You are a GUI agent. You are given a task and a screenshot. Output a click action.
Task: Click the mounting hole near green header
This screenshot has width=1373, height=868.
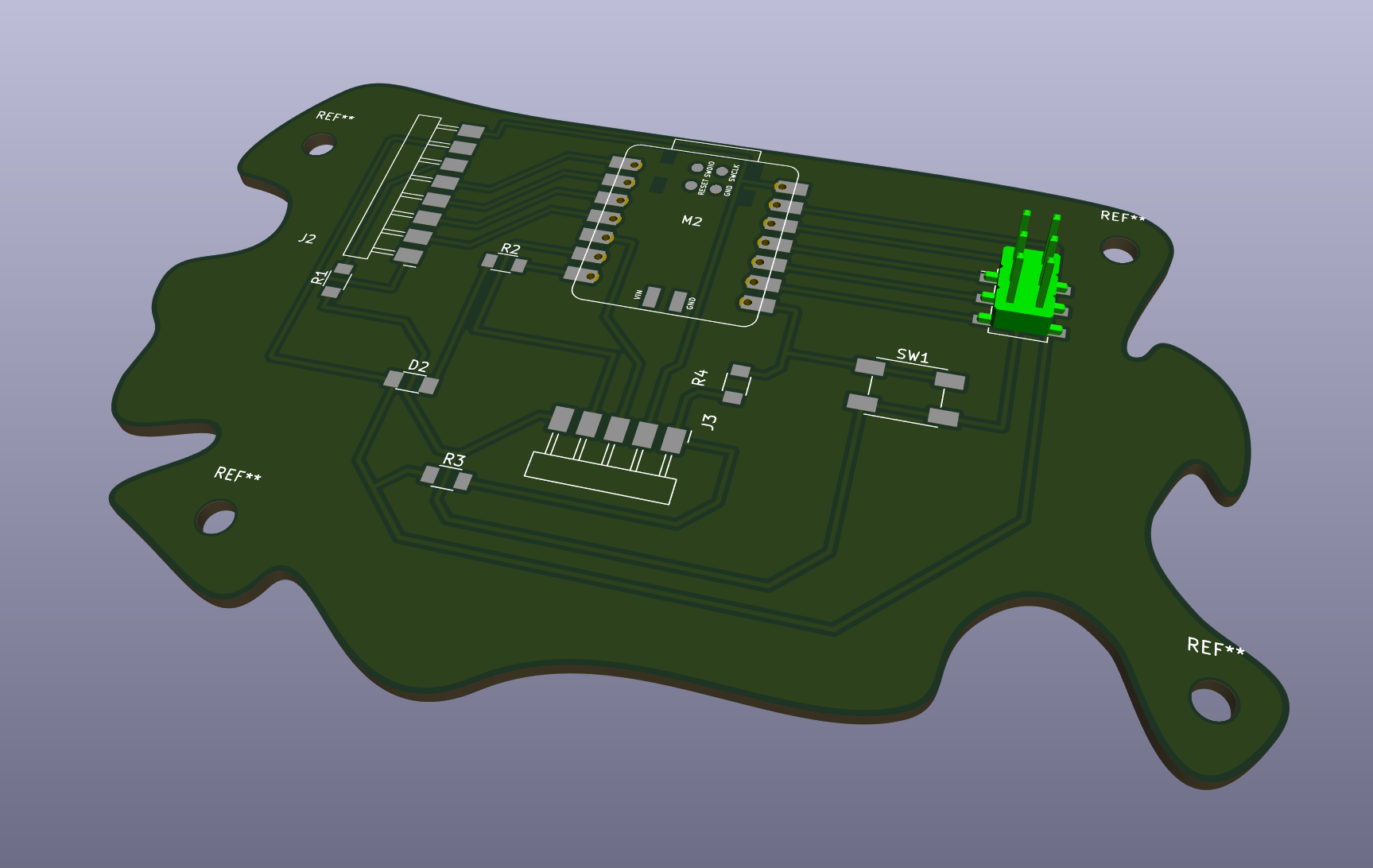(1119, 254)
